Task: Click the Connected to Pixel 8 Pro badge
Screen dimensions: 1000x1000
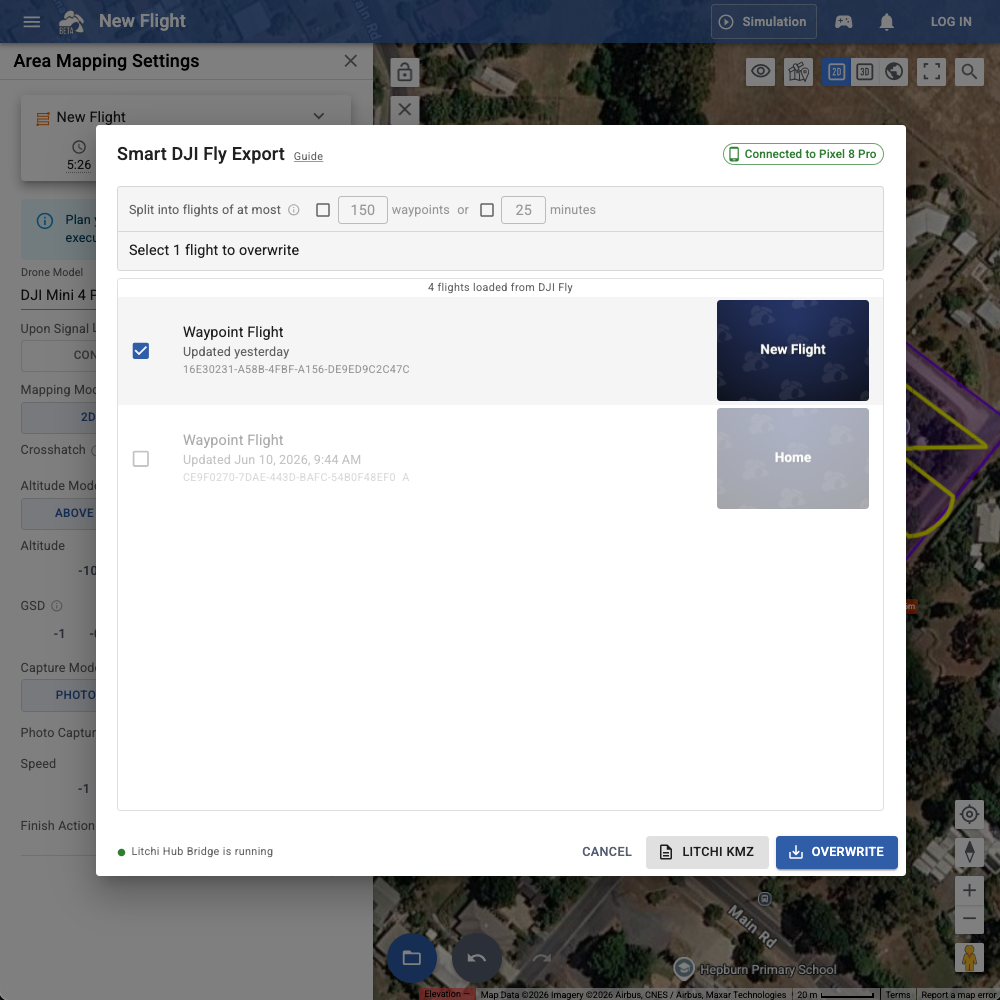Action: (x=803, y=154)
